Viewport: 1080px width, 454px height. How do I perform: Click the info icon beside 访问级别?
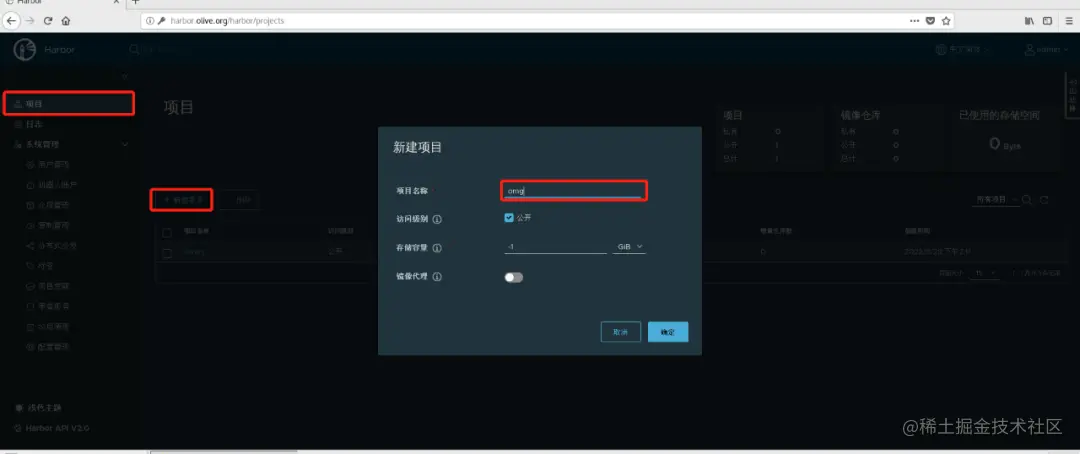(437, 219)
